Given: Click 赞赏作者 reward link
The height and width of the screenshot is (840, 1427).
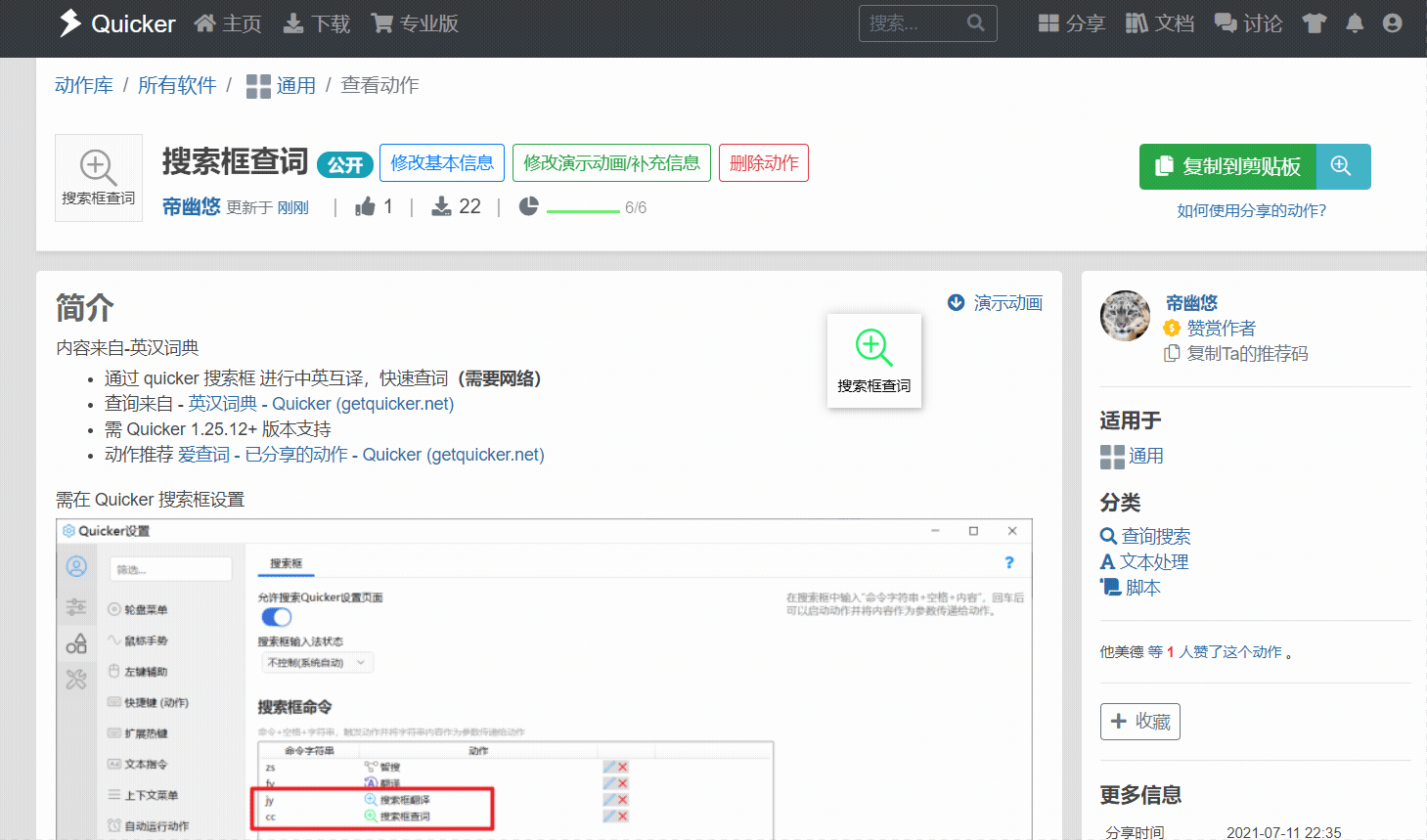Looking at the screenshot, I should coord(1221,328).
